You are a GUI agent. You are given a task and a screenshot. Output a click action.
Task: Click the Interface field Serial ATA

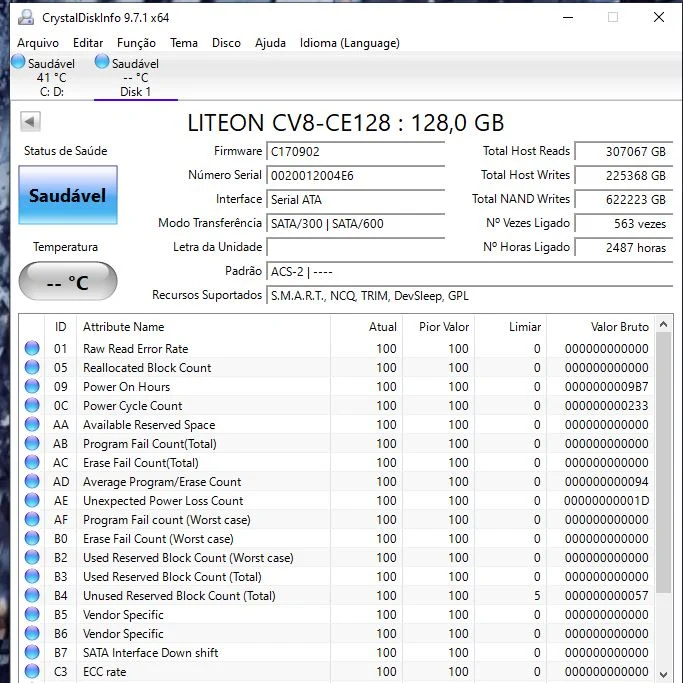click(x=355, y=199)
